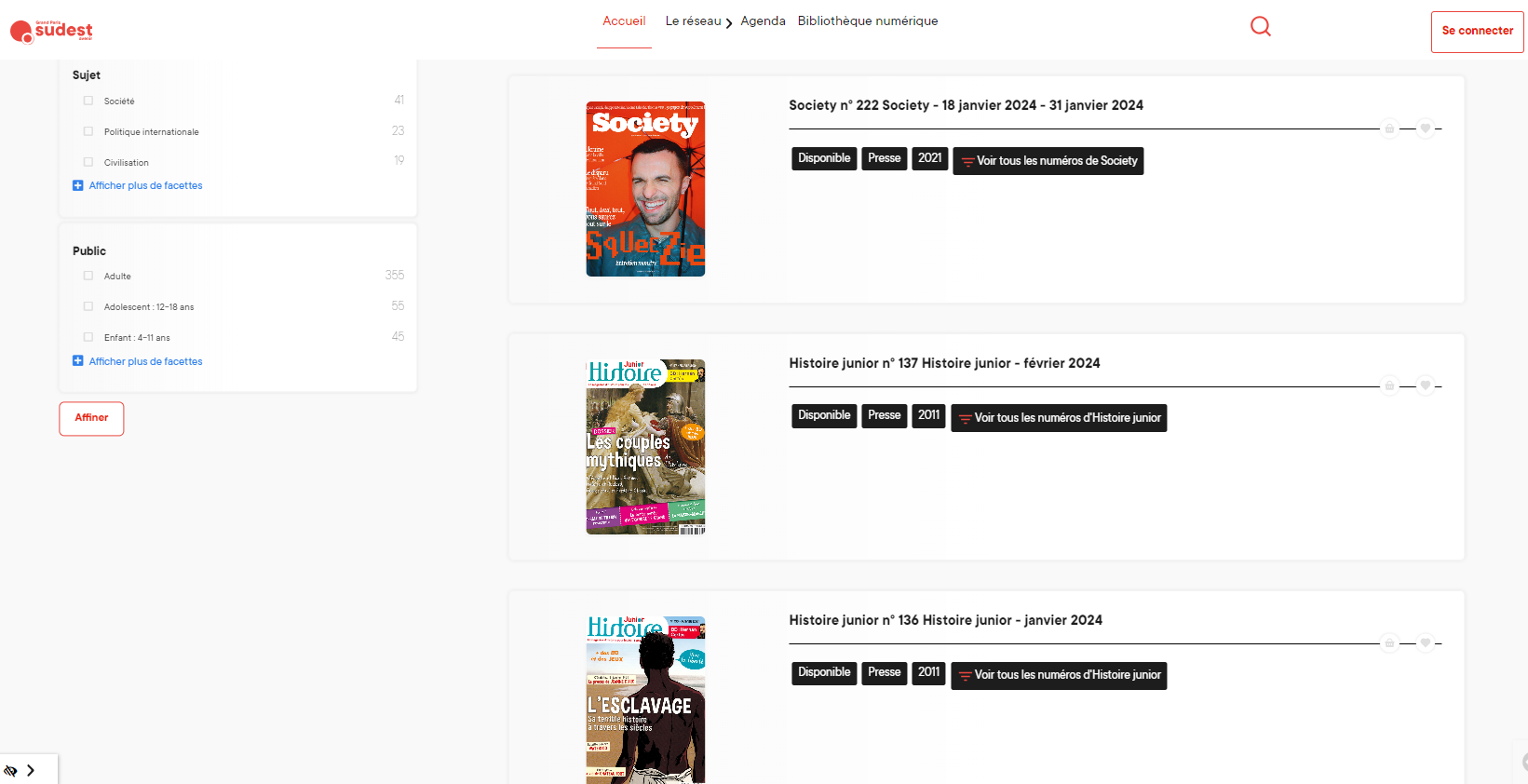This screenshot has height=784, width=1528.
Task: Click count 41 next to Société
Action: 399,100
